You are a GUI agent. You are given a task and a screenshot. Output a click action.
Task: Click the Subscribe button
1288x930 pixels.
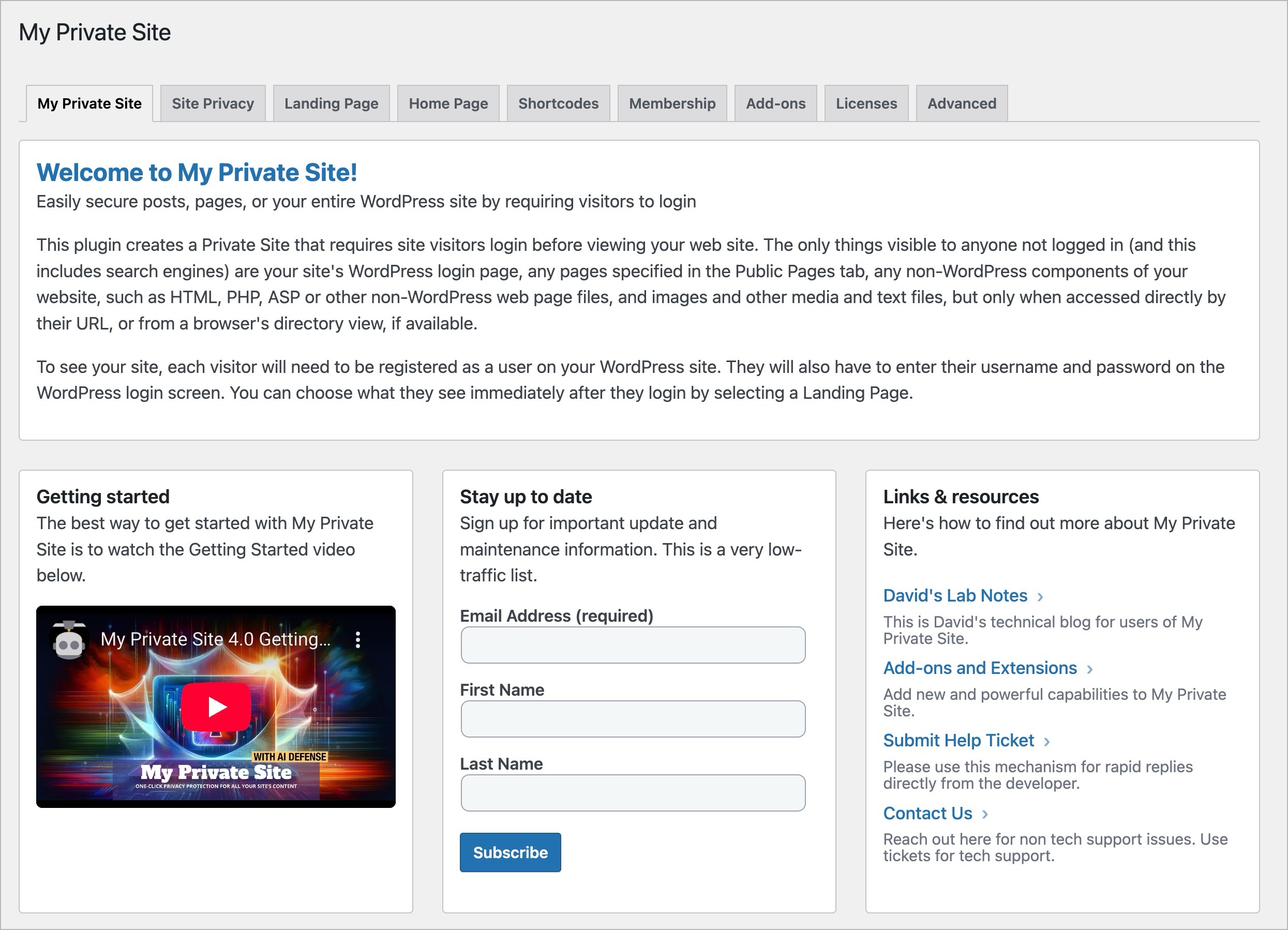click(510, 852)
